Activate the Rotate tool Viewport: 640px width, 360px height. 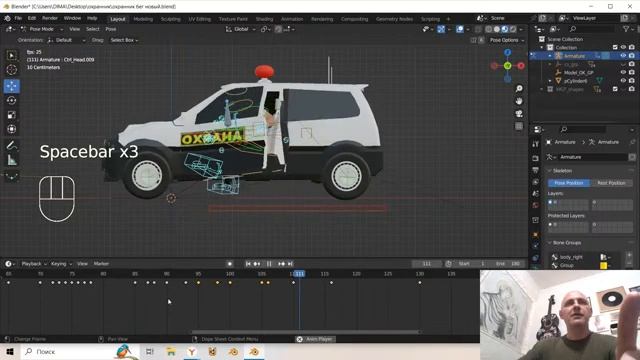[x=11, y=100]
